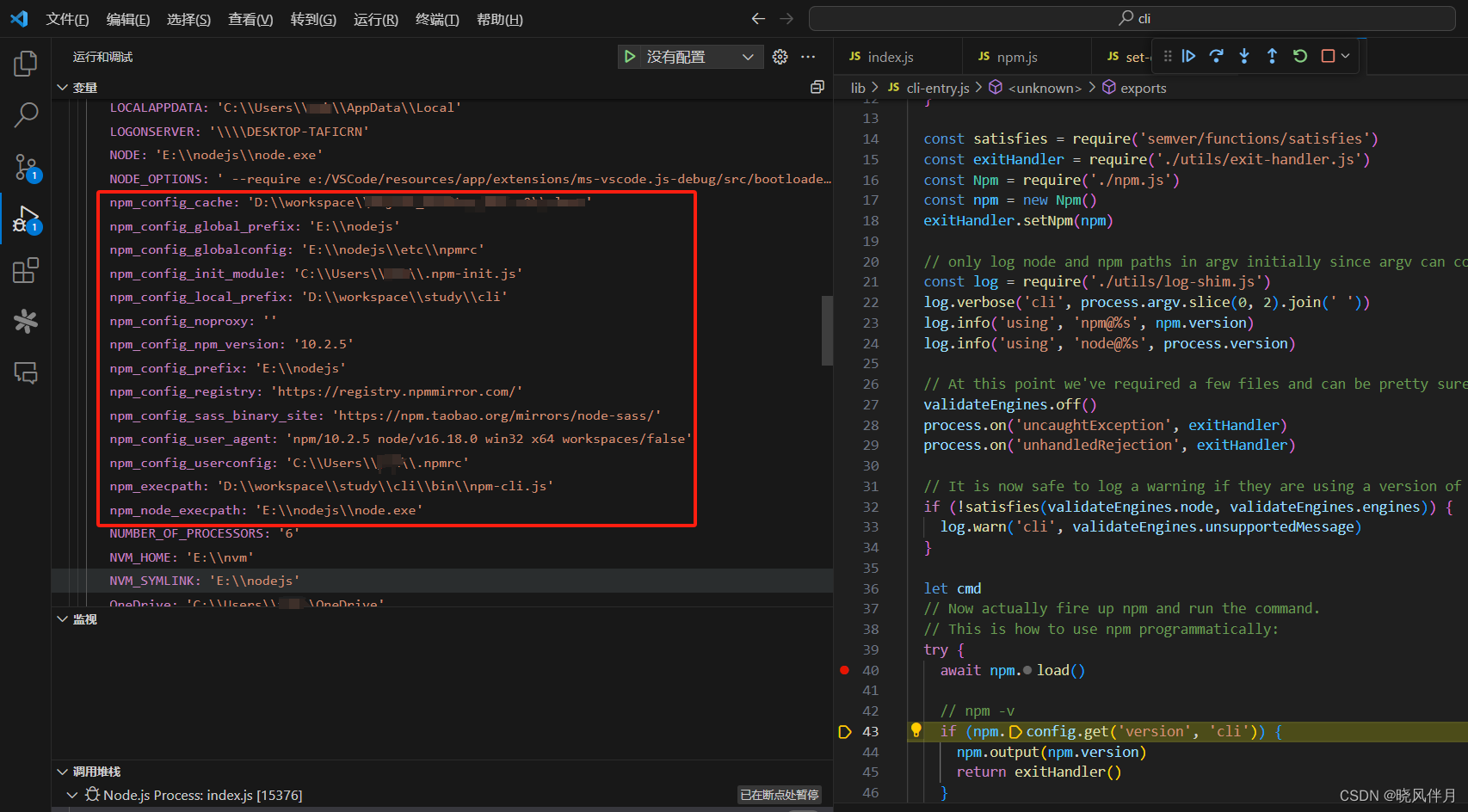Click the variables panel scrollbar thumb
This screenshot has height=812, width=1468.
tap(827, 330)
